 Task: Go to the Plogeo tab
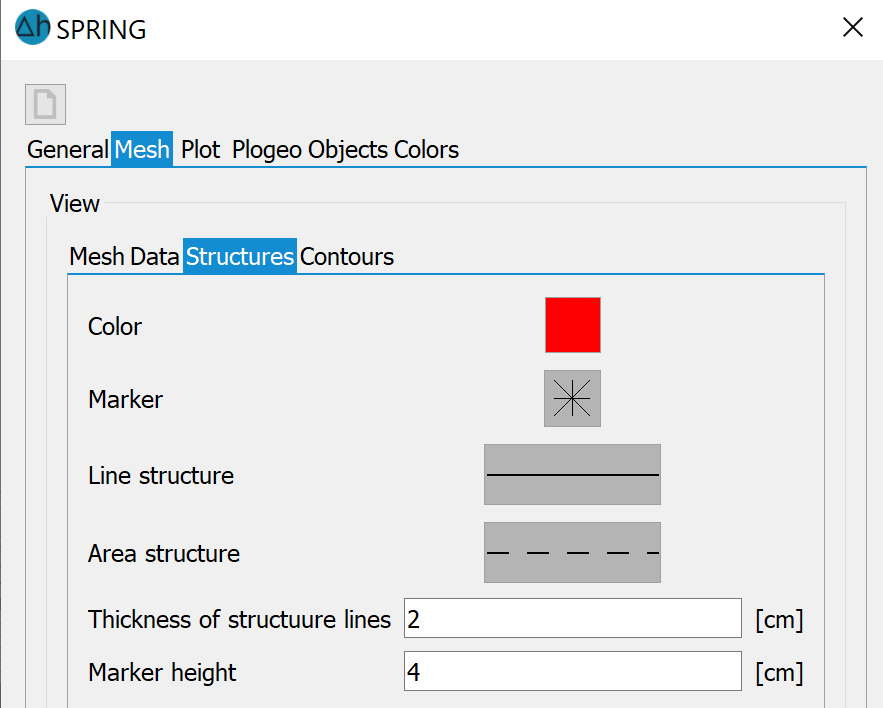click(267, 150)
